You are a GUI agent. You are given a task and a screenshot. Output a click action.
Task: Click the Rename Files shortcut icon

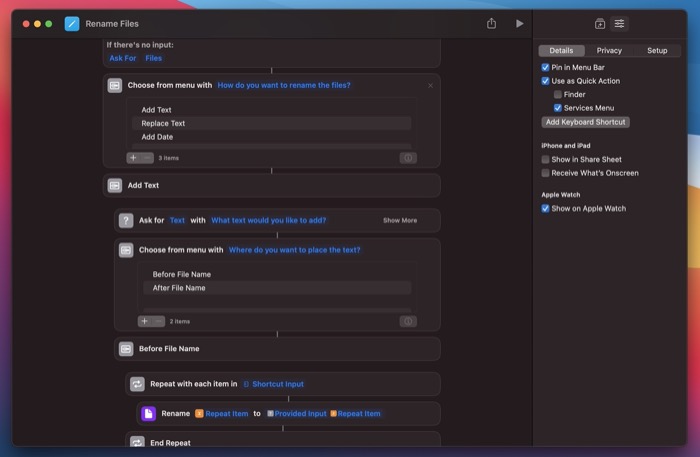point(72,24)
